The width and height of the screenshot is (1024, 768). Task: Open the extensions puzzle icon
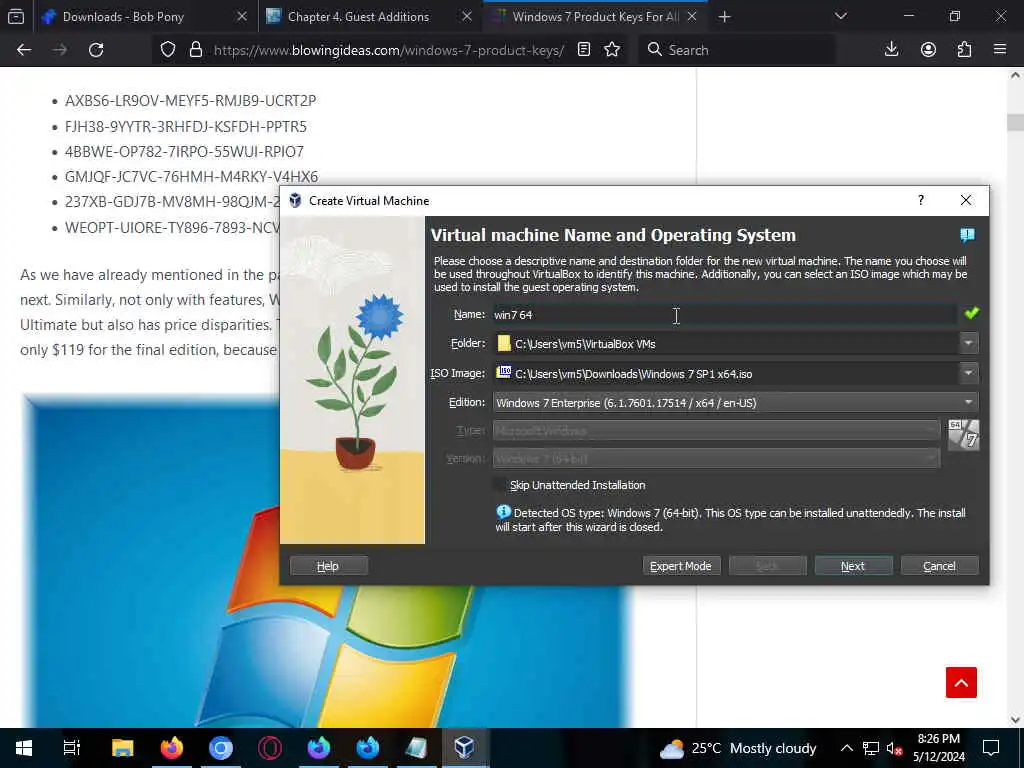pos(964,50)
